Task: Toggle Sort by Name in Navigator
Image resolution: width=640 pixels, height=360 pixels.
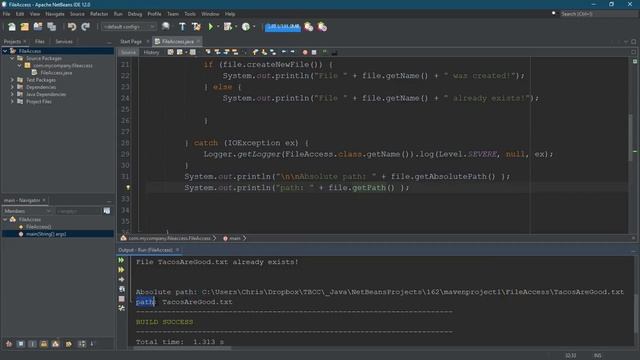Action: [x=82, y=344]
